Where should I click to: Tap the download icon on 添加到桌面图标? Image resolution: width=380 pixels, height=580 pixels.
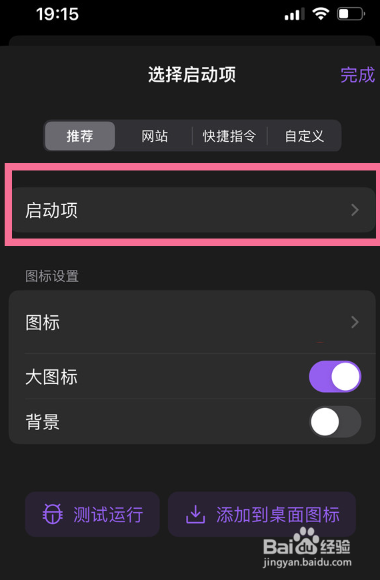195,514
